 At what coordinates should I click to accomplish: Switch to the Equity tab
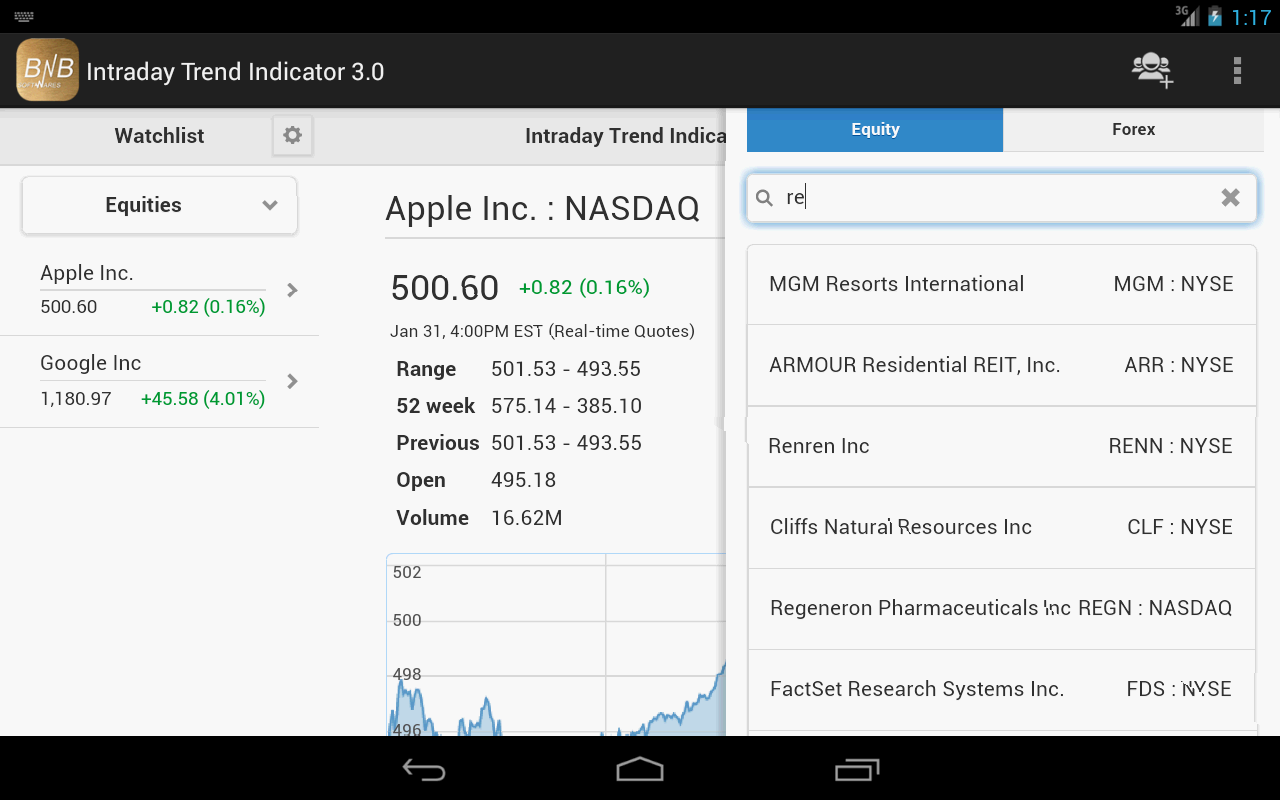[x=875, y=130]
